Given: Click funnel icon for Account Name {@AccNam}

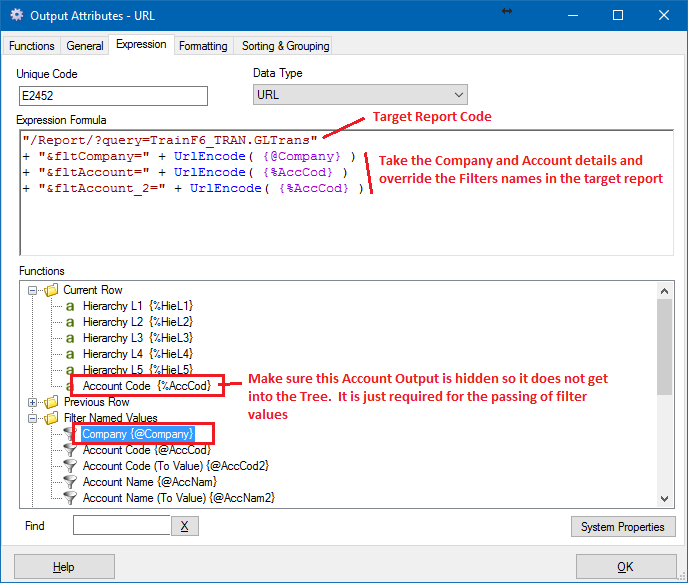Looking at the screenshot, I should click(x=70, y=482).
